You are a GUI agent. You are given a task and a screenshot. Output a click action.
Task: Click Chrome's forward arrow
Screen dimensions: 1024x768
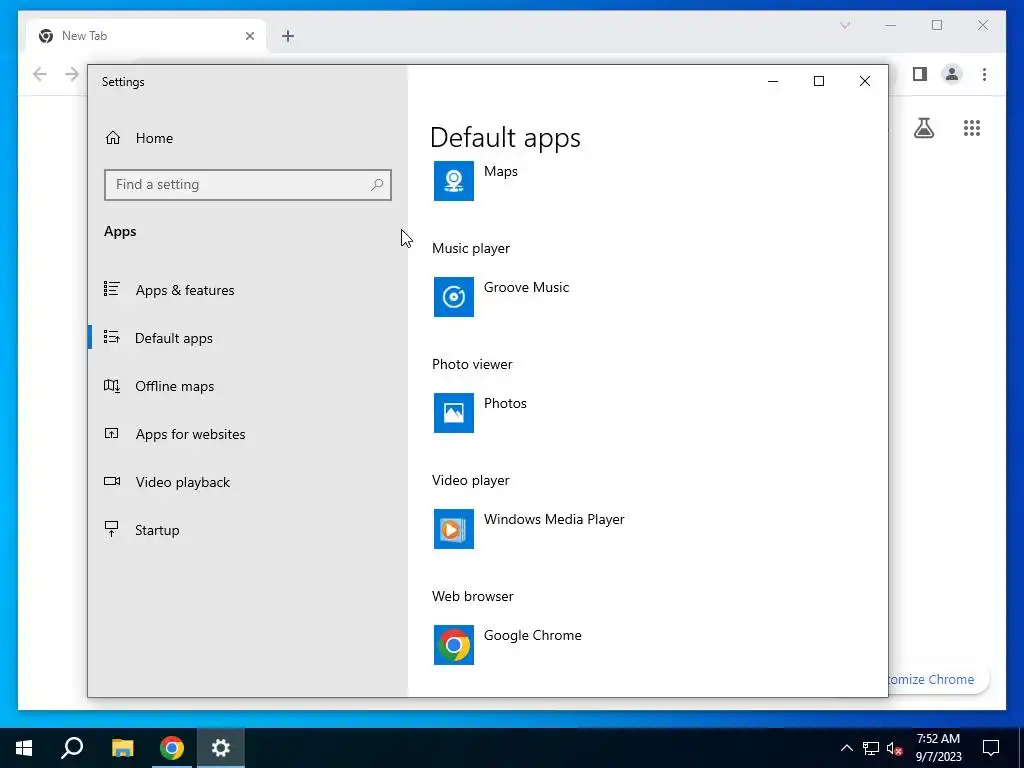(72, 74)
